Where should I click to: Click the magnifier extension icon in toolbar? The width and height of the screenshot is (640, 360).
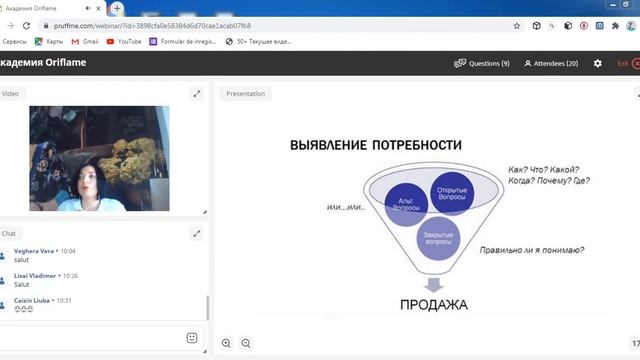coord(552,26)
